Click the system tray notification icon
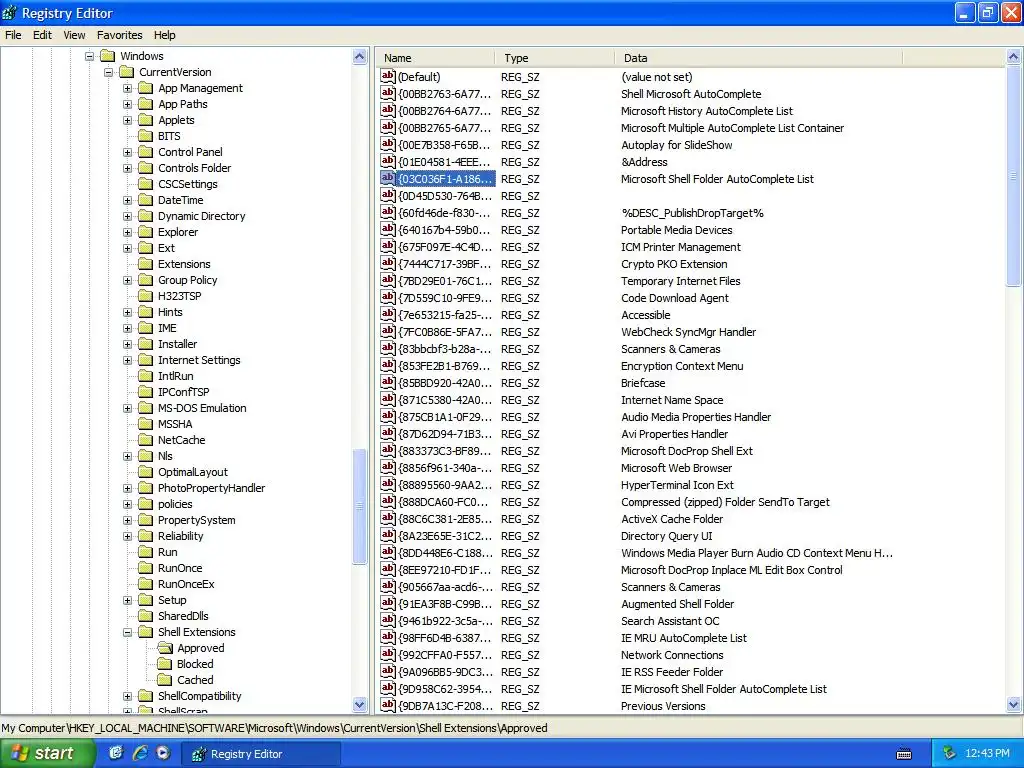Viewport: 1024px width, 768px height. (x=950, y=753)
